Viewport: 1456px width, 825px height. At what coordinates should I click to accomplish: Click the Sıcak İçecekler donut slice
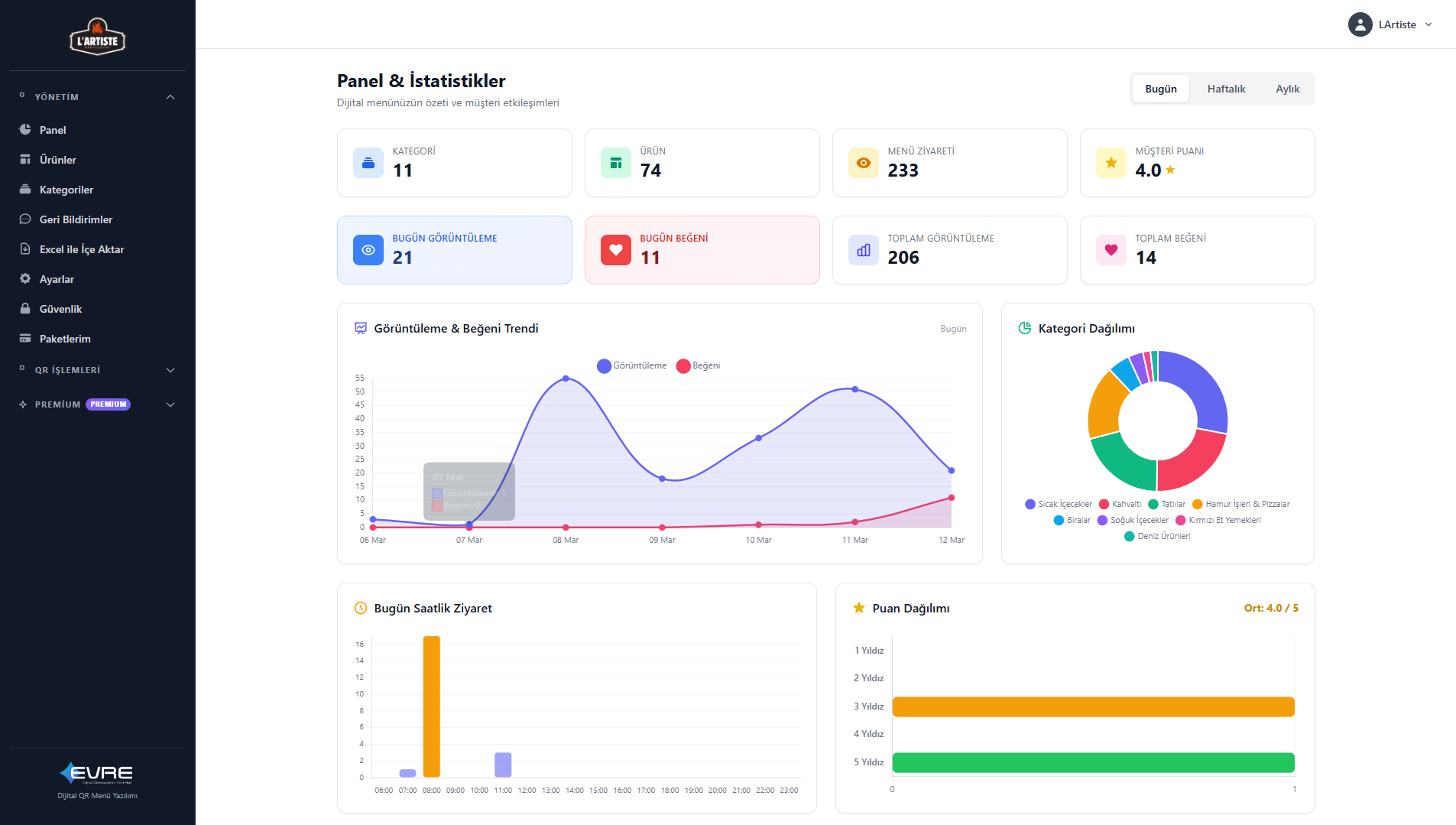[x=1200, y=386]
